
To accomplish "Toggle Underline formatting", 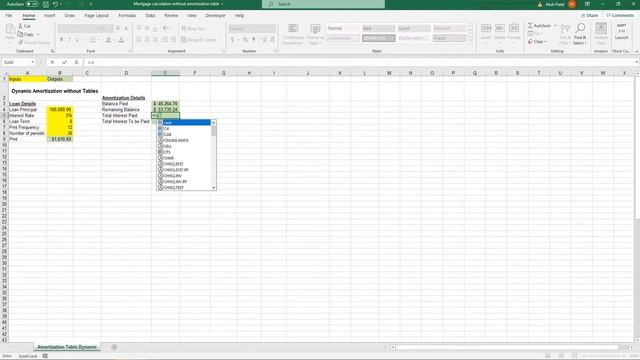I will (77, 40).
